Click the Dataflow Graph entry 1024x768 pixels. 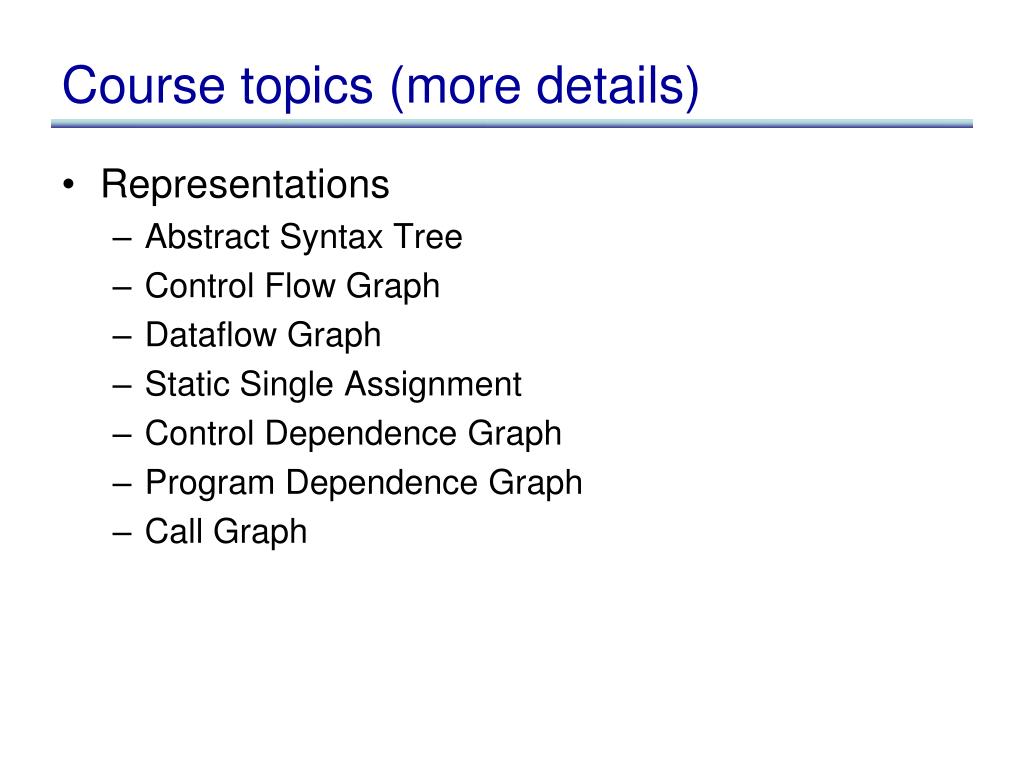263,336
